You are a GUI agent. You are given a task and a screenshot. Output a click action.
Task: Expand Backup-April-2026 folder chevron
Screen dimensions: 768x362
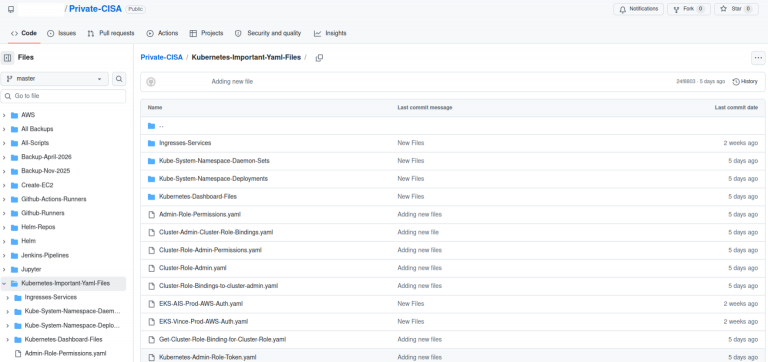[x=4, y=157]
